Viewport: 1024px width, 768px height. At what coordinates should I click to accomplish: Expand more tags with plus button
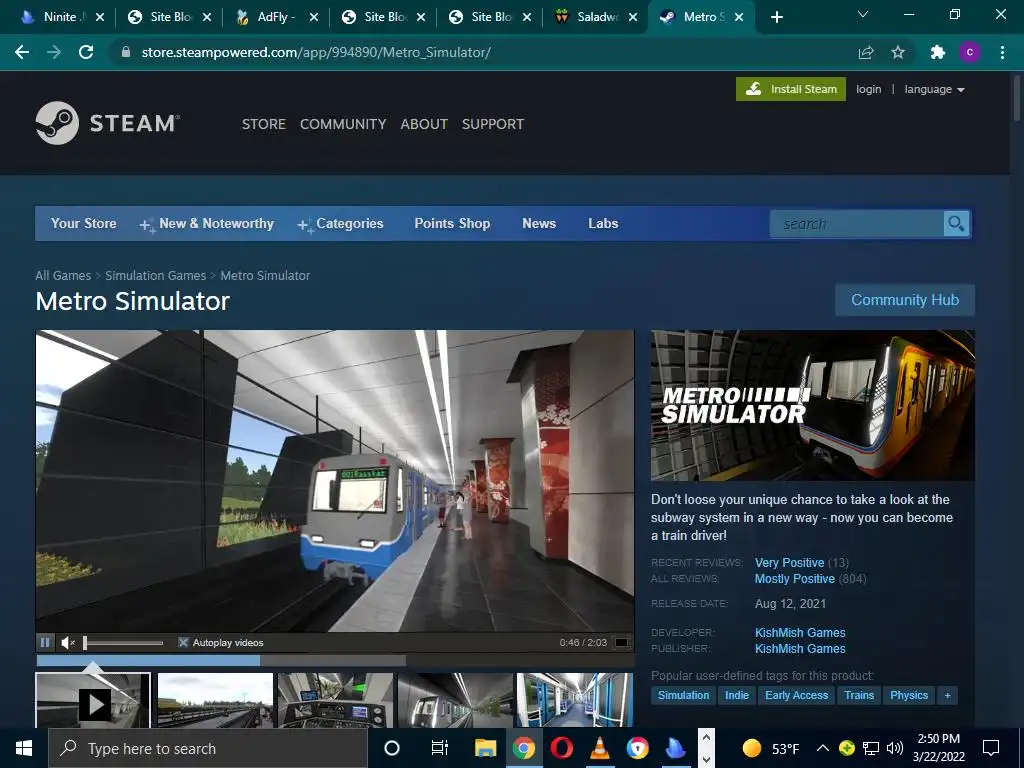point(948,696)
